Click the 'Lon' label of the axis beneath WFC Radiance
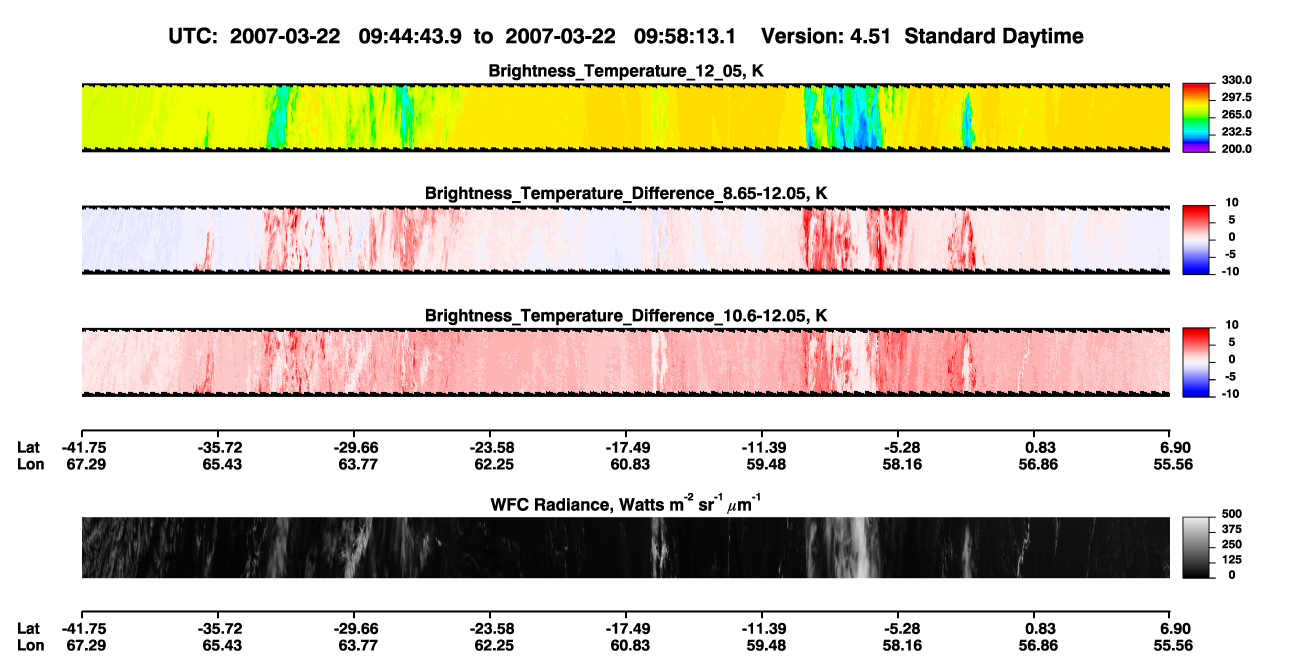Viewport: 1300px width, 667px height. 30,644
